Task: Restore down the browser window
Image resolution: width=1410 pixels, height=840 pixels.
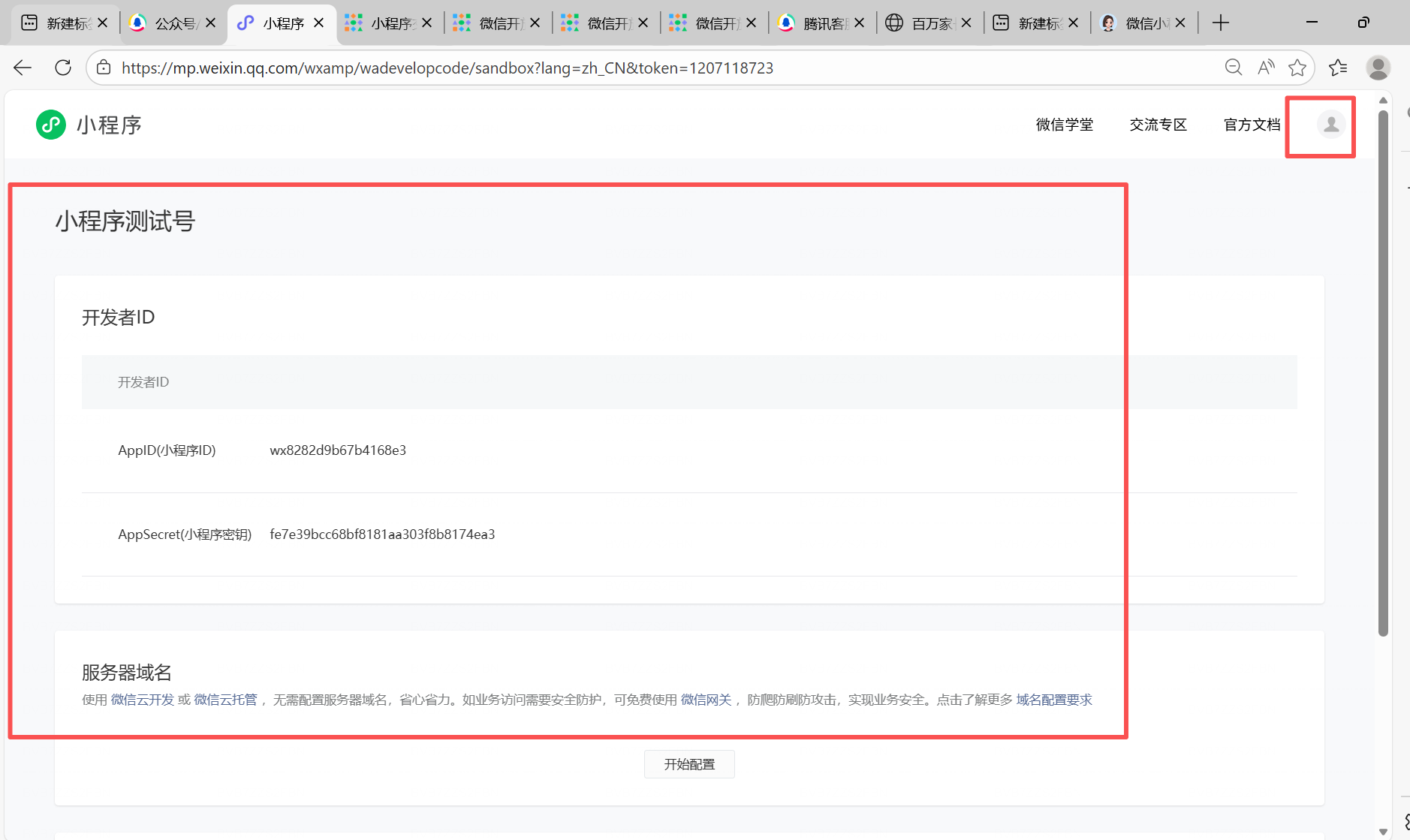Action: point(1363,23)
